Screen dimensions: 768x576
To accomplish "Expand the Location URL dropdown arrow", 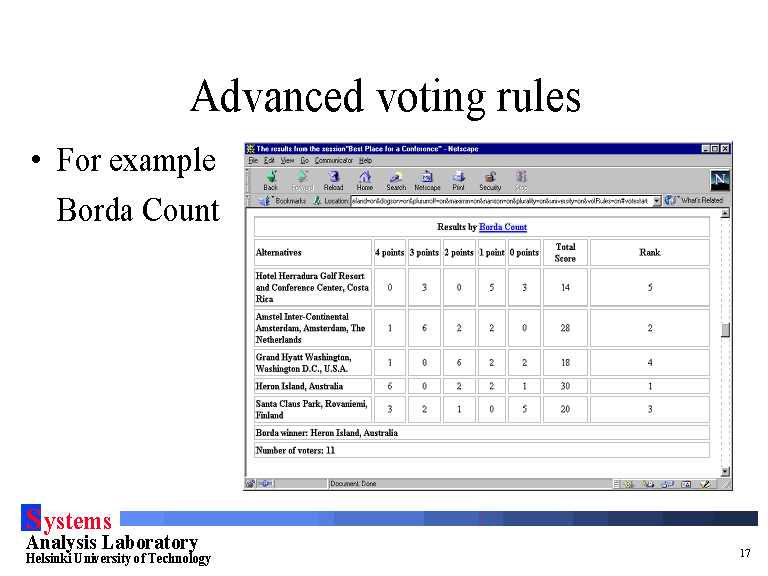I will click(657, 201).
